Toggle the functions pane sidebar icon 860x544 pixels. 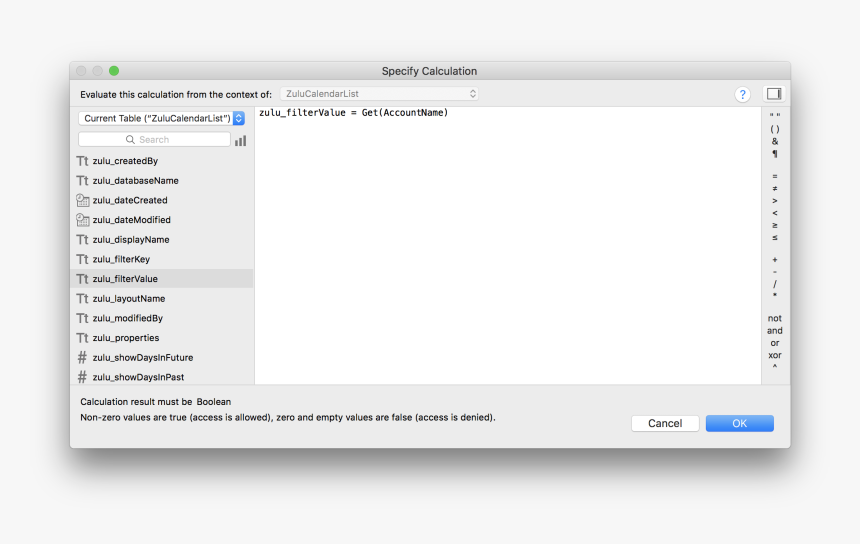point(774,94)
